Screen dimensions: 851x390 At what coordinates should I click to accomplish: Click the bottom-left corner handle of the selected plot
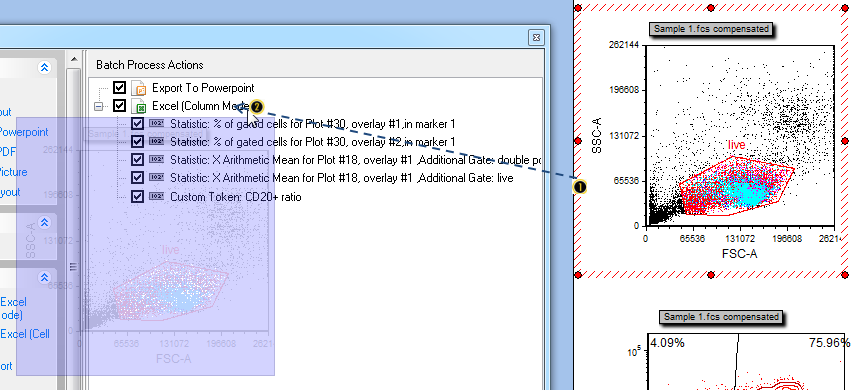tap(578, 276)
